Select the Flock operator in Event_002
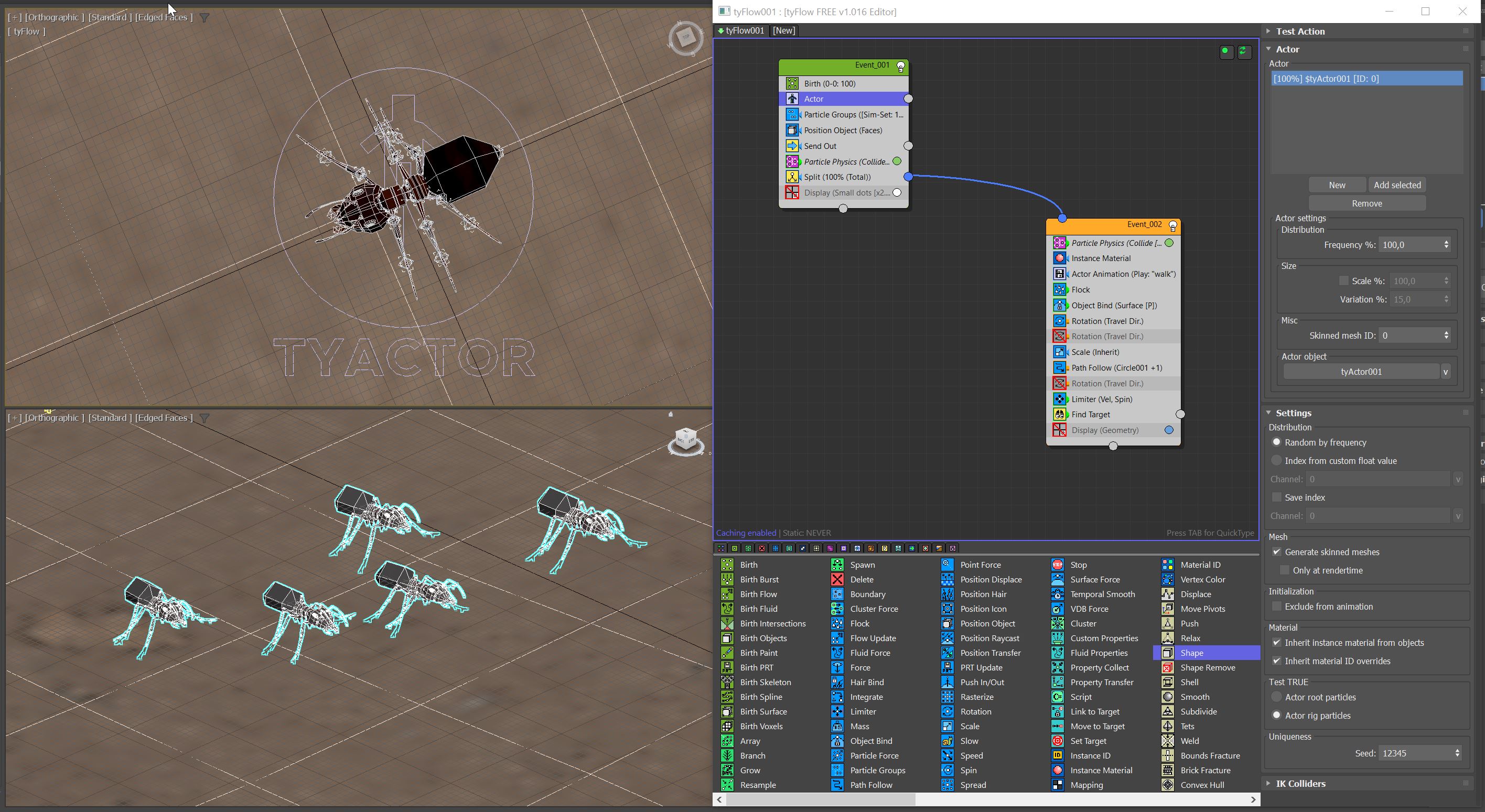This screenshot has height=812, width=1485. [x=1113, y=290]
